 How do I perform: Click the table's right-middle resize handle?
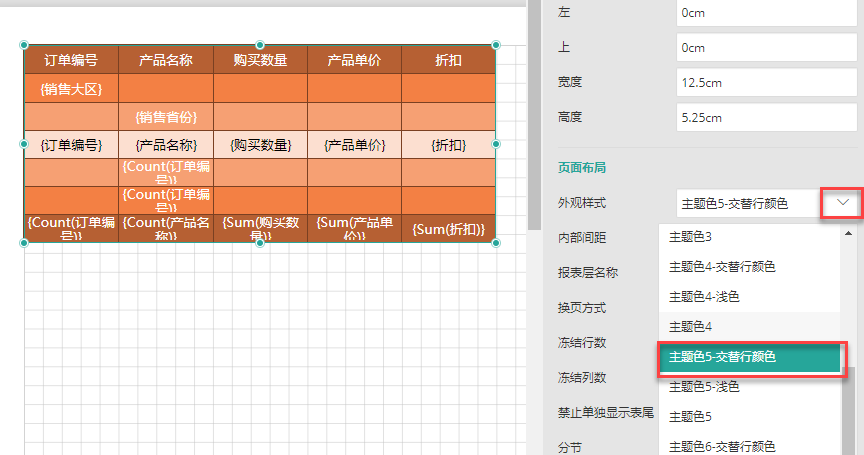496,144
